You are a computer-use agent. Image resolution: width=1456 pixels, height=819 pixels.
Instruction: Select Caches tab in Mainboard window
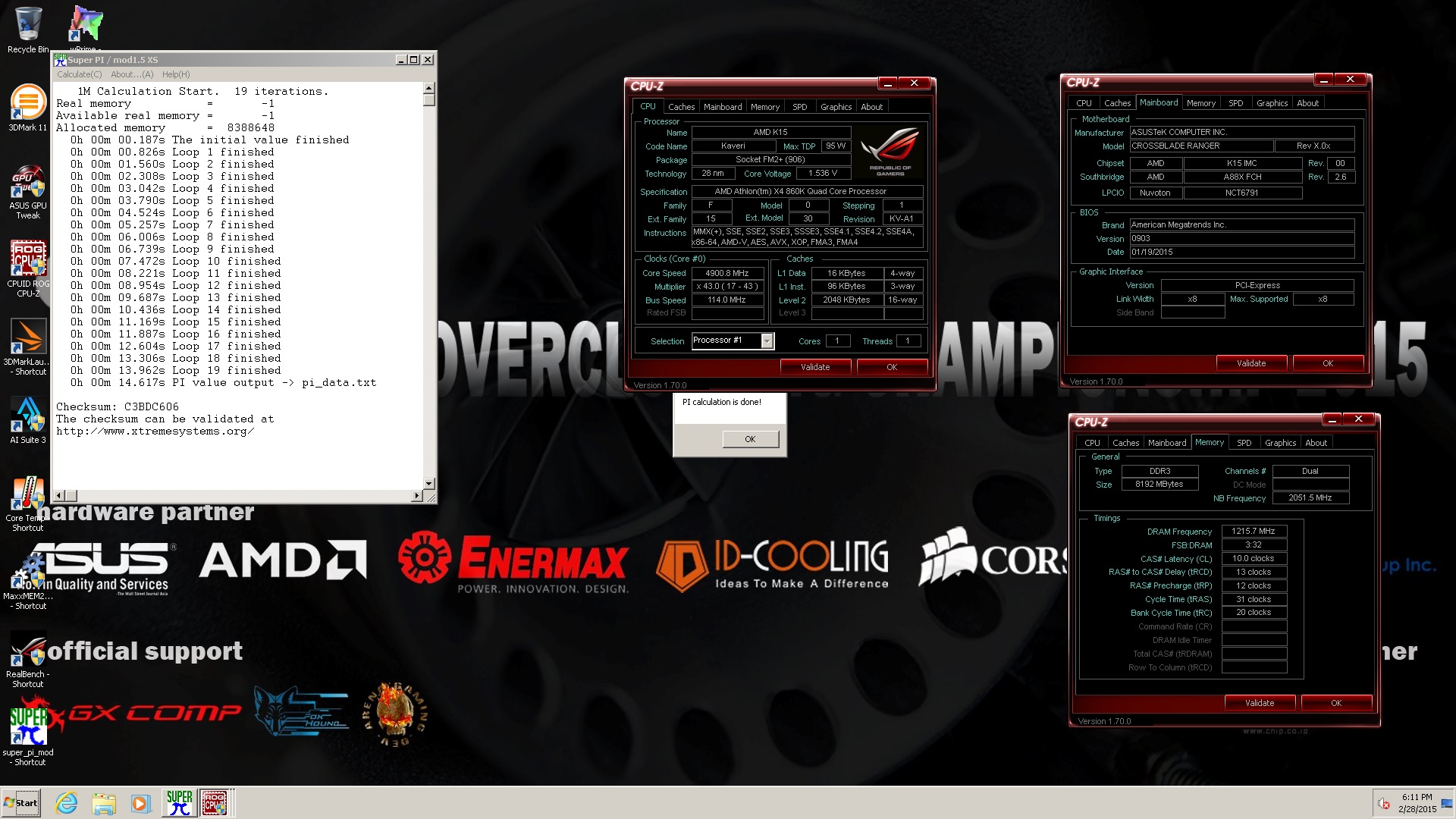click(x=1117, y=103)
